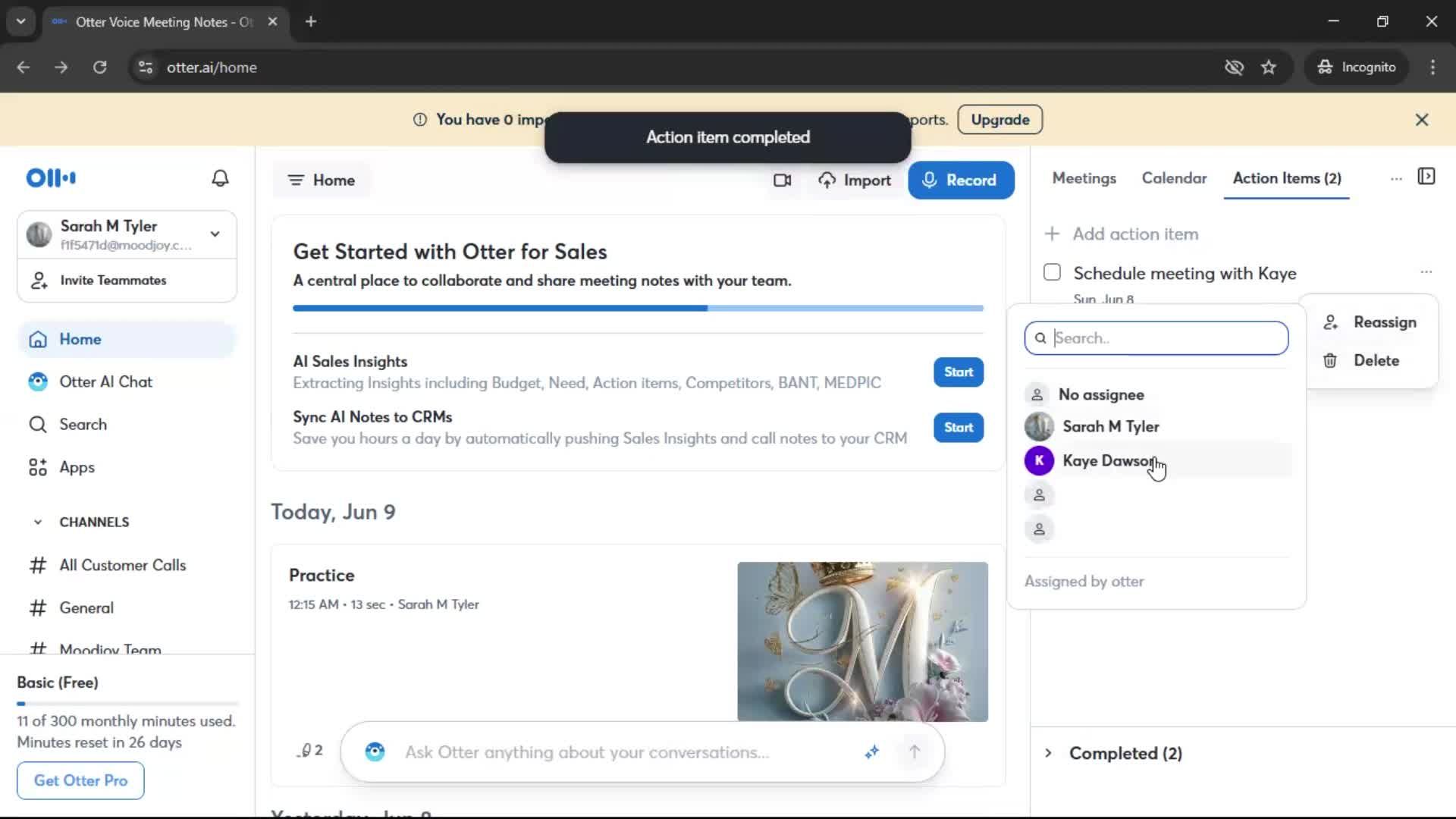
Task: Click the site info icon left of URL
Action: (x=146, y=67)
